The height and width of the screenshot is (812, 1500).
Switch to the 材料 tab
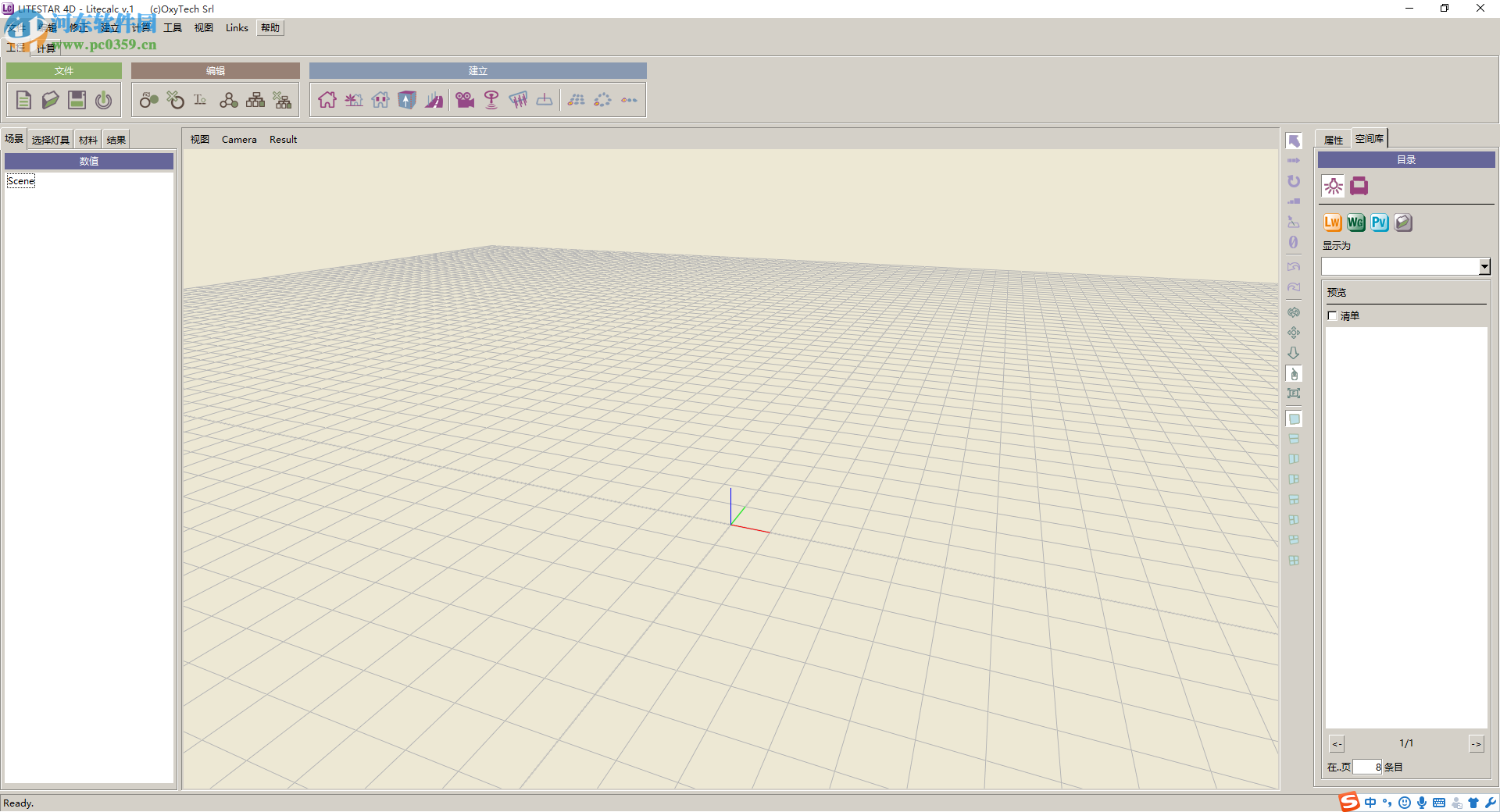pyautogui.click(x=88, y=140)
